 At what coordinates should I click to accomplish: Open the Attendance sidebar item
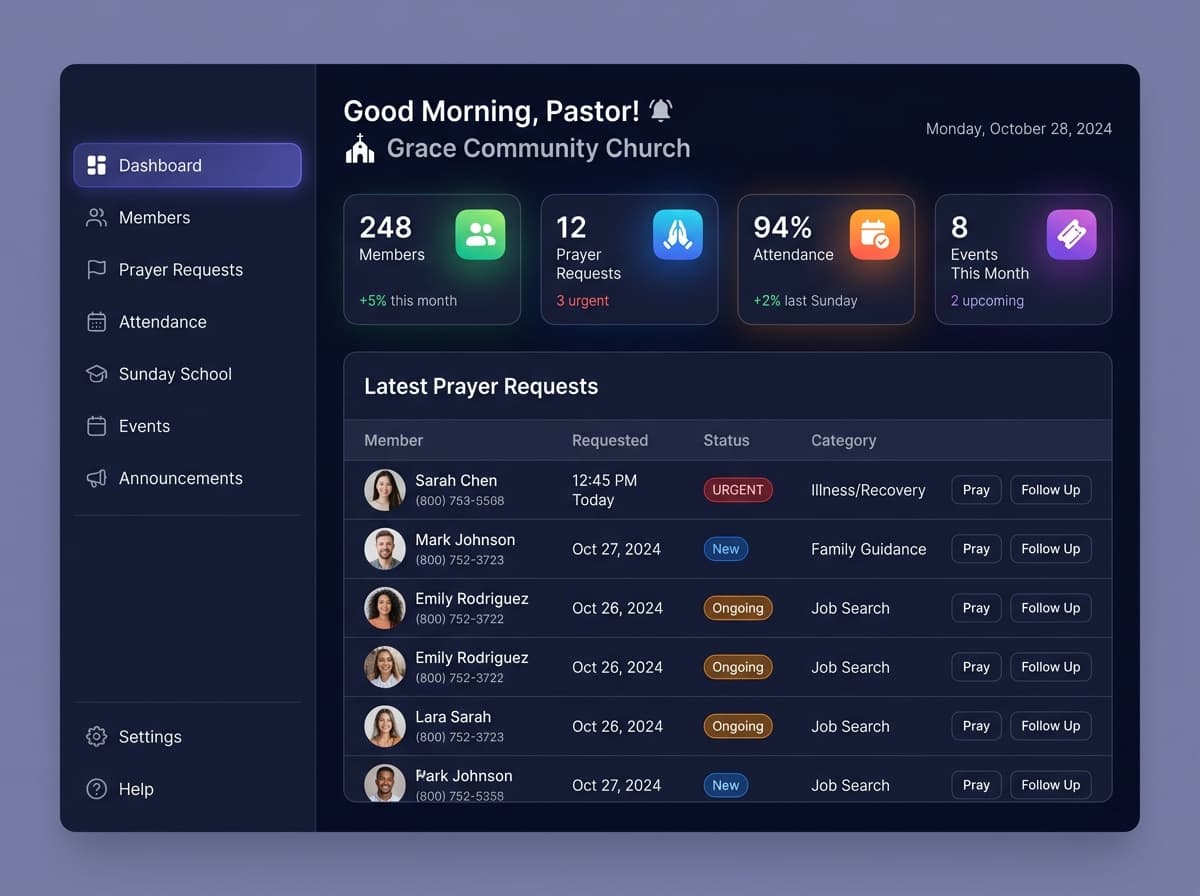tap(187, 321)
